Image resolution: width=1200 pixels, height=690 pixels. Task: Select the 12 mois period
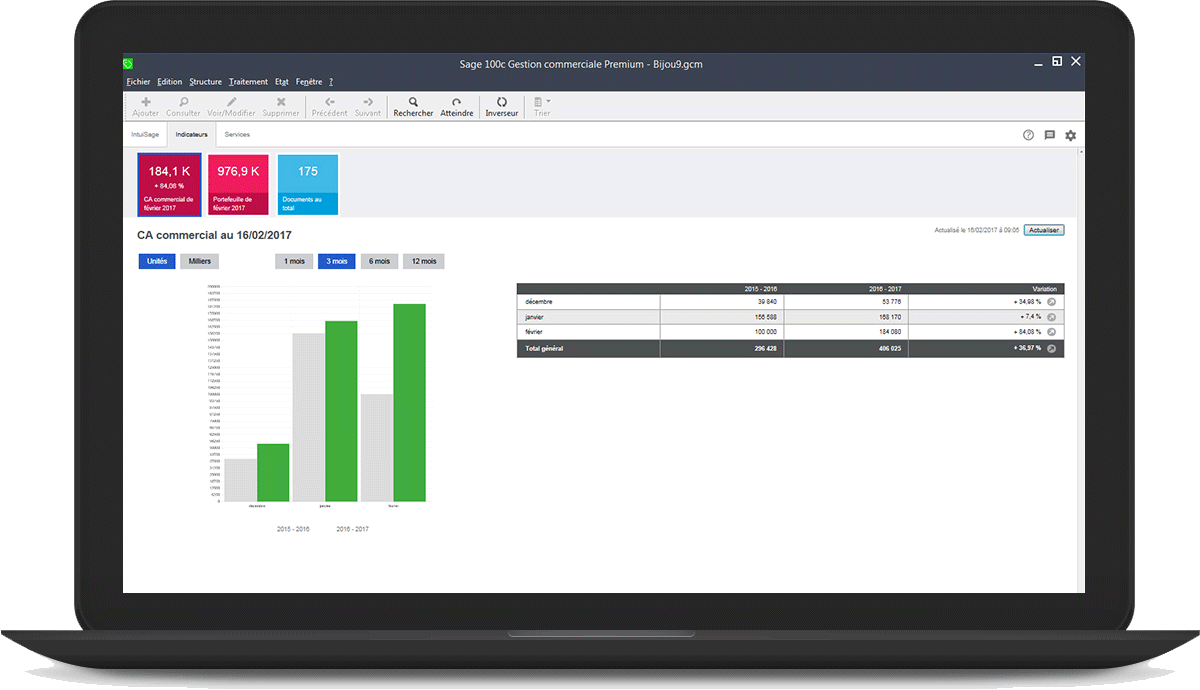point(424,261)
